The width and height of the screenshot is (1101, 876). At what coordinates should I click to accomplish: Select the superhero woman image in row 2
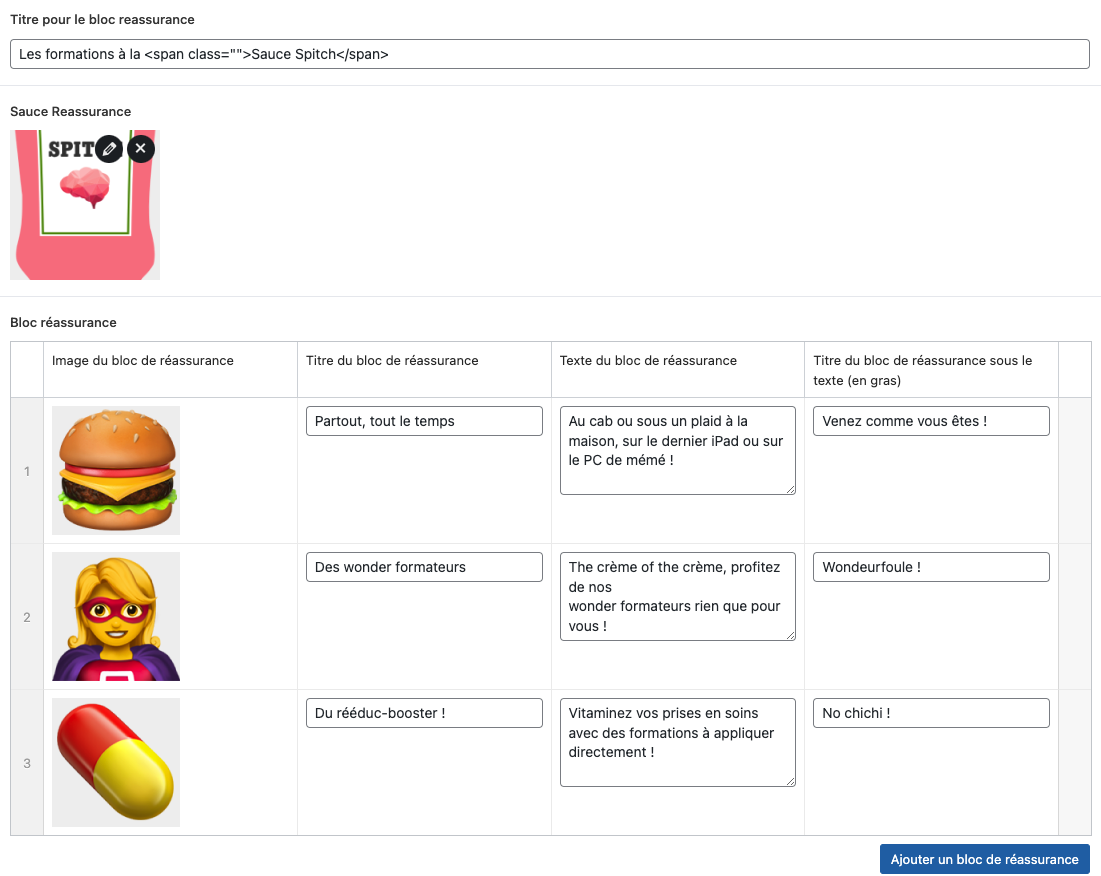coord(116,616)
